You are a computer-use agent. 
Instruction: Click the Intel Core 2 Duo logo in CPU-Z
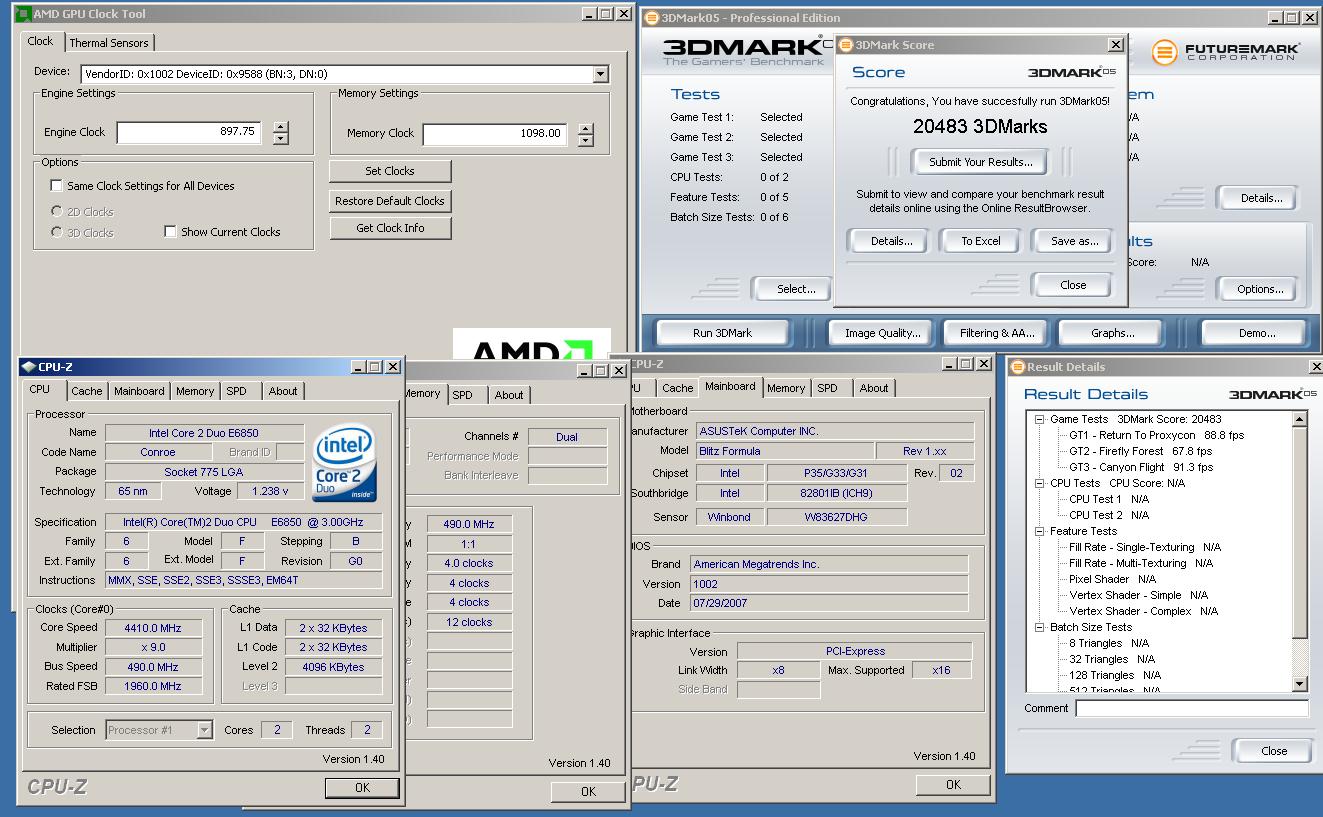(345, 463)
